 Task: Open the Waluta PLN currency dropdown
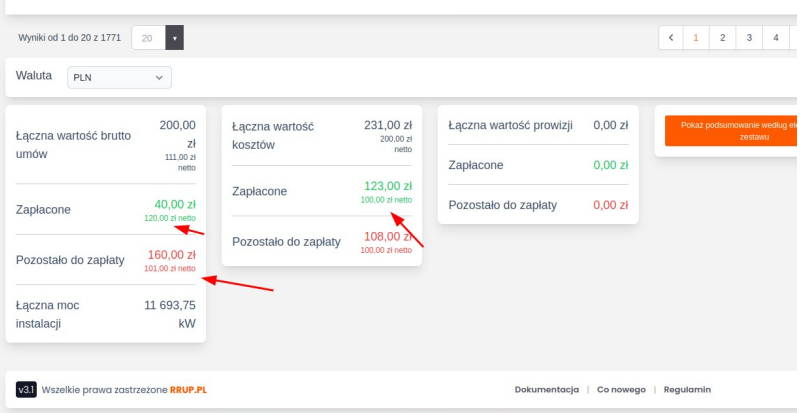pyautogui.click(x=119, y=77)
